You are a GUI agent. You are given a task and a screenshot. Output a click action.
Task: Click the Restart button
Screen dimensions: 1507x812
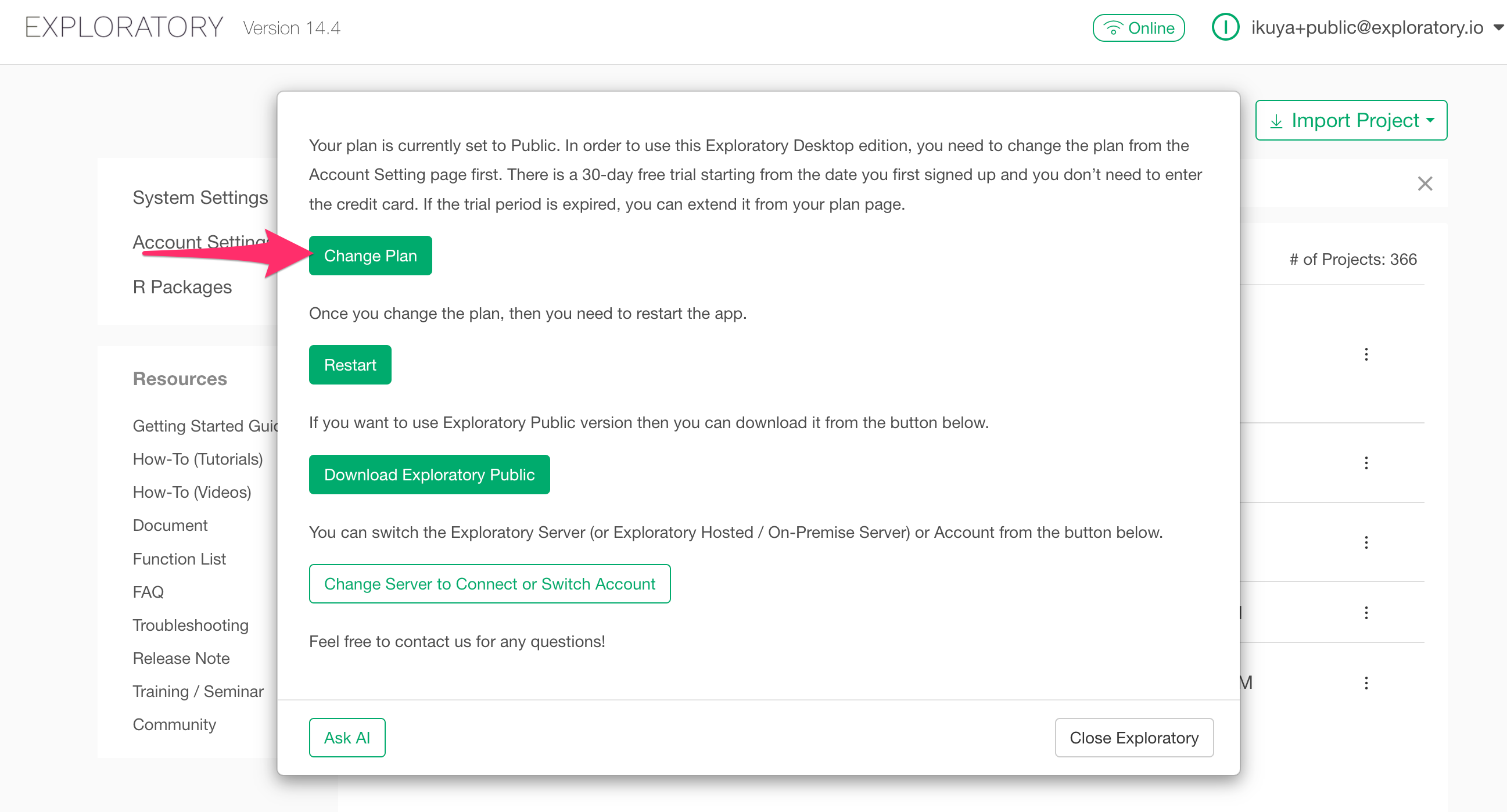click(350, 365)
